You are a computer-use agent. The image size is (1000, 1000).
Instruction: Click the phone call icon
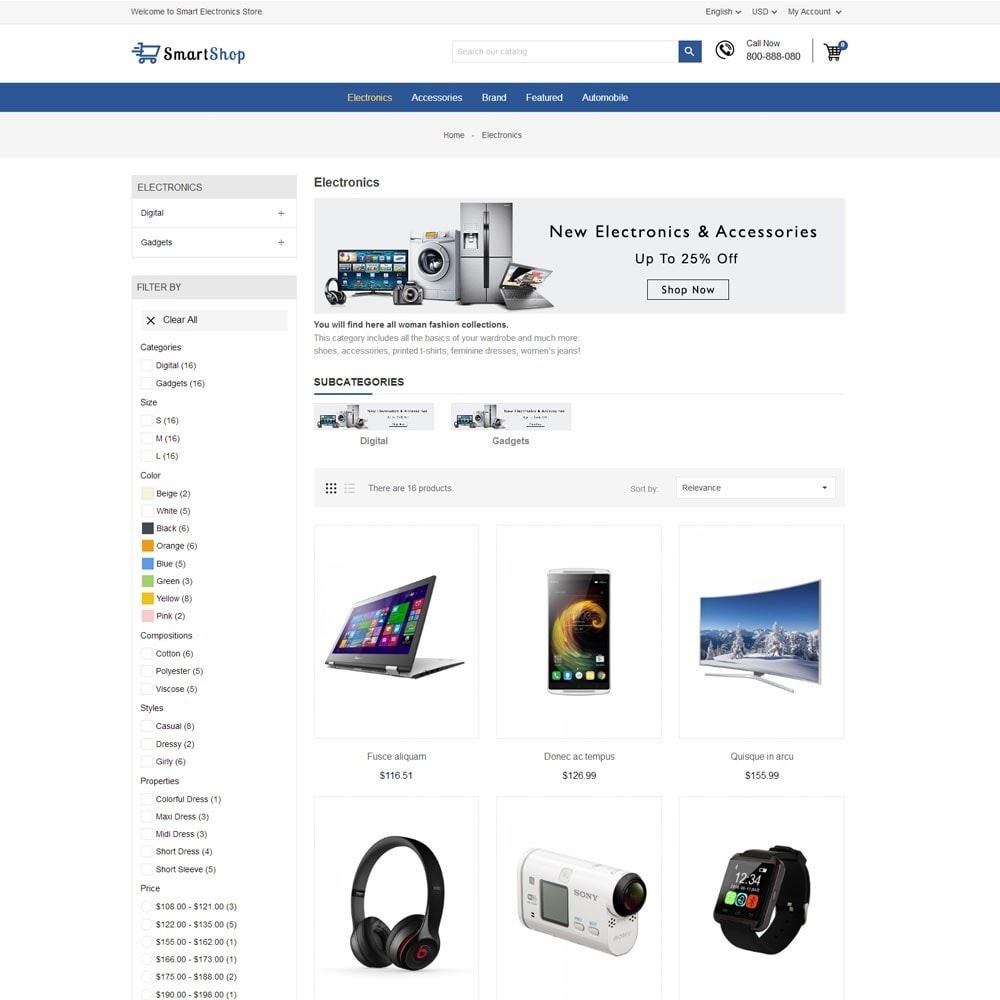pos(724,50)
